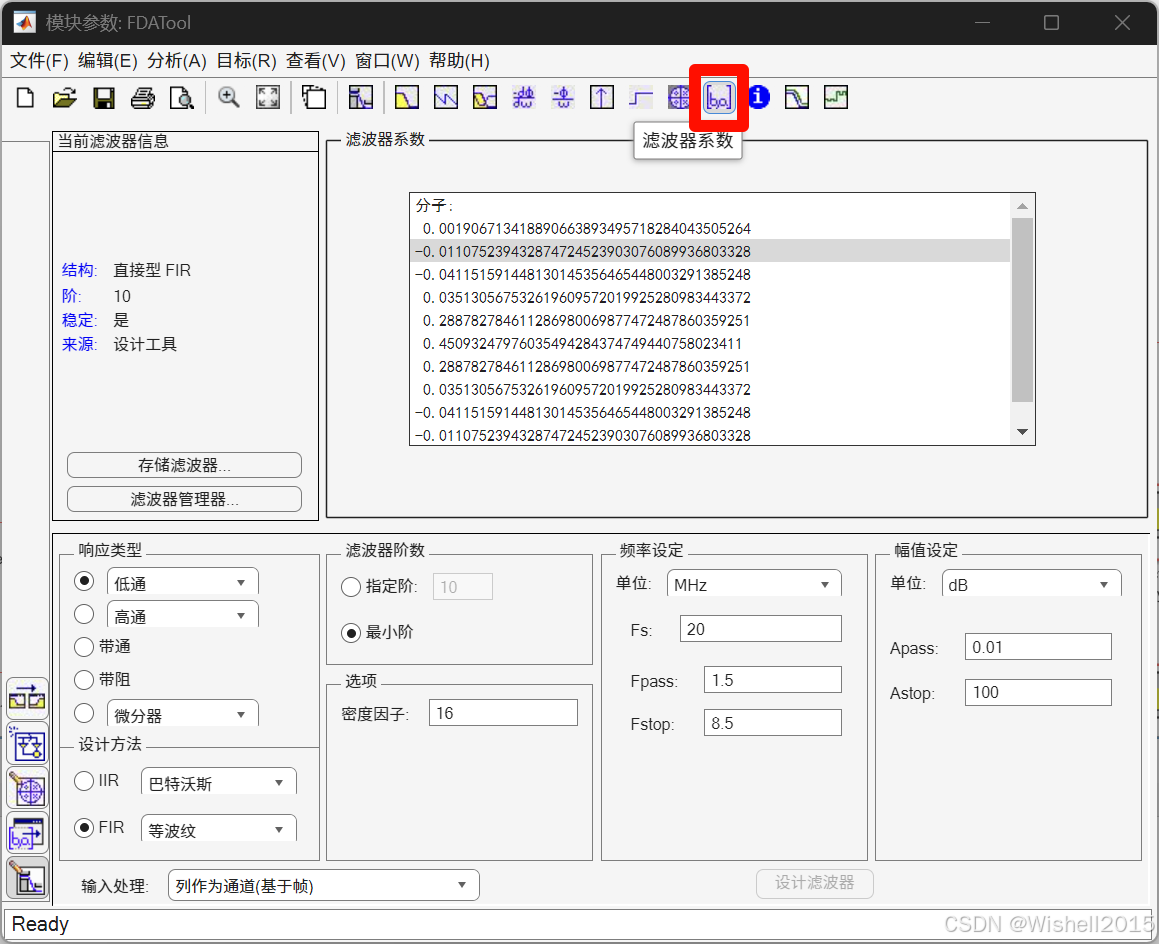The image size is (1159, 944).
Task: Open the 窗口(W) menu
Action: click(387, 61)
